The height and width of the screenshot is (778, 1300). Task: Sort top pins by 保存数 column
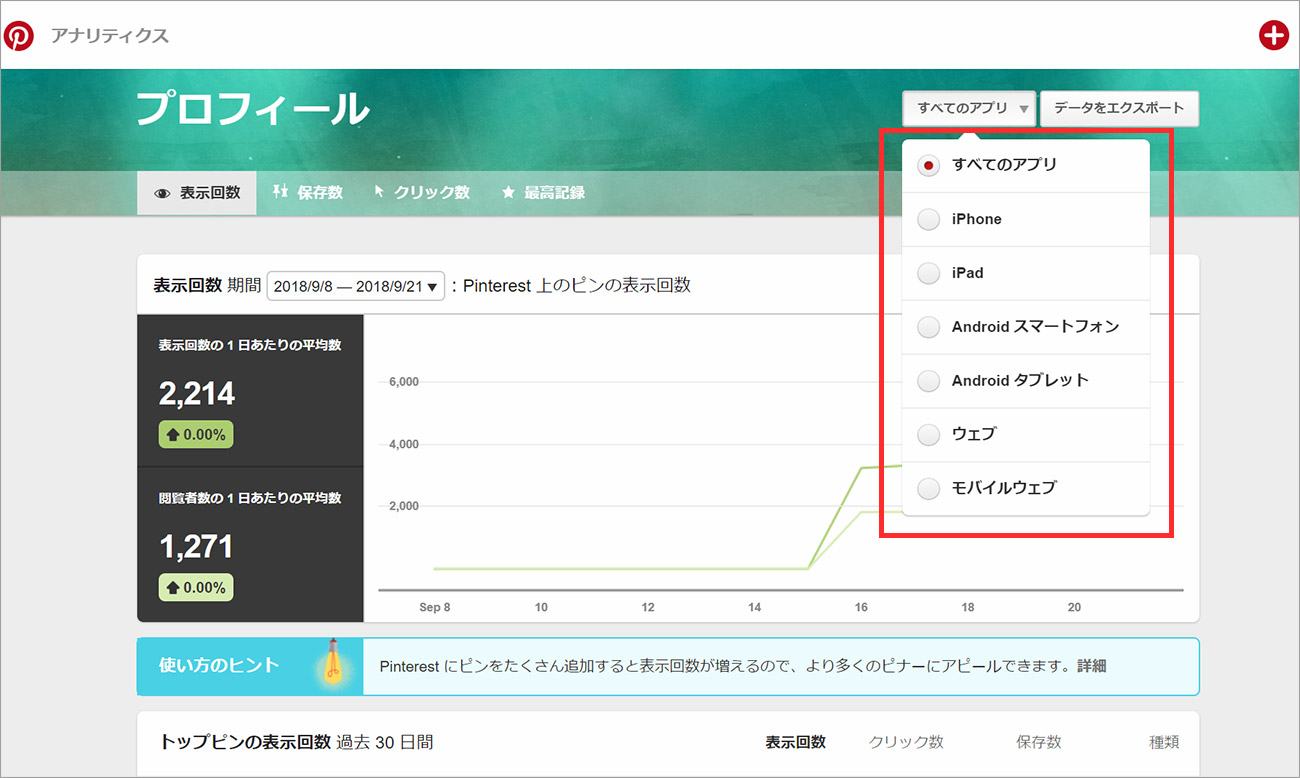(x=1039, y=742)
